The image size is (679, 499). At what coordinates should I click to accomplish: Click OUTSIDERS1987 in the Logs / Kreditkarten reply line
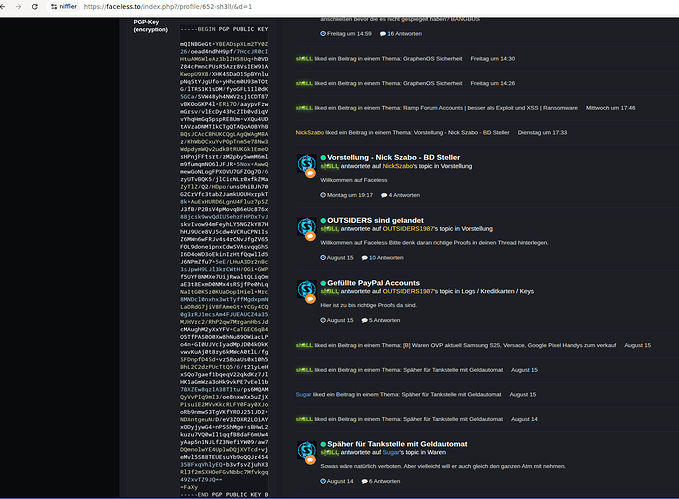point(407,291)
